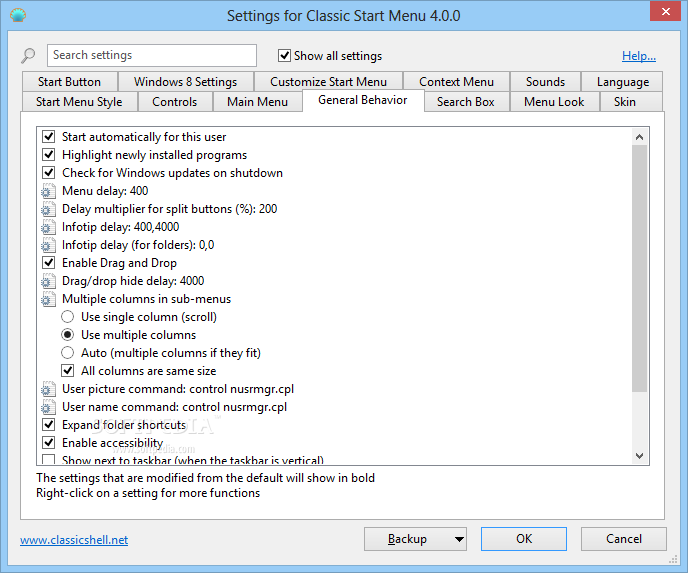Toggle Check for Windows updates on shutdown
This screenshot has height=573, width=688.
[x=49, y=173]
